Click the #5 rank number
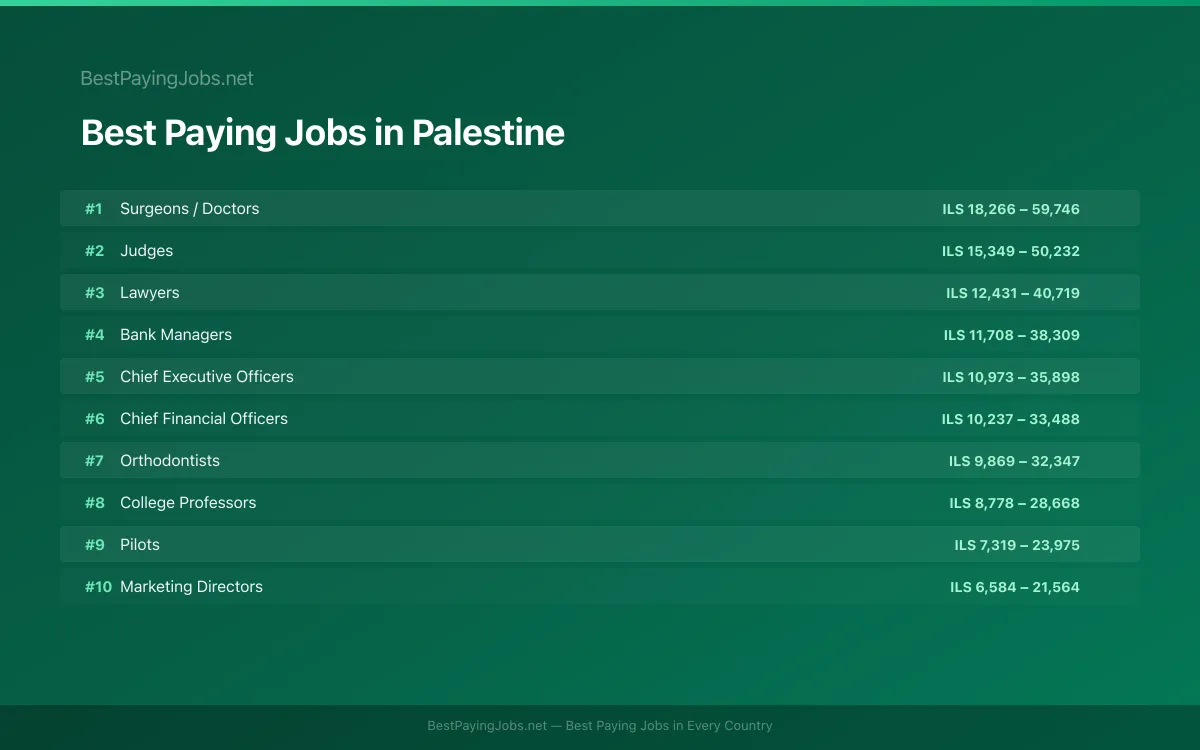The width and height of the screenshot is (1200, 750). tap(94, 377)
